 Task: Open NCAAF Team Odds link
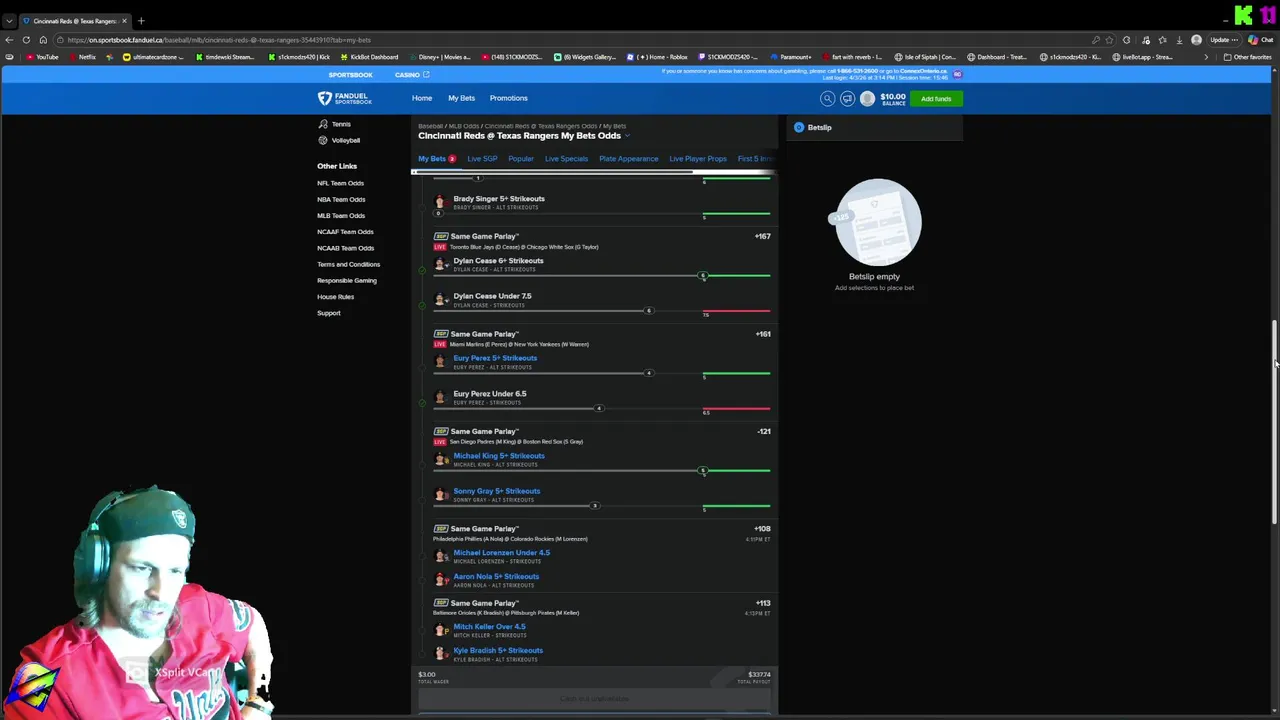[345, 232]
